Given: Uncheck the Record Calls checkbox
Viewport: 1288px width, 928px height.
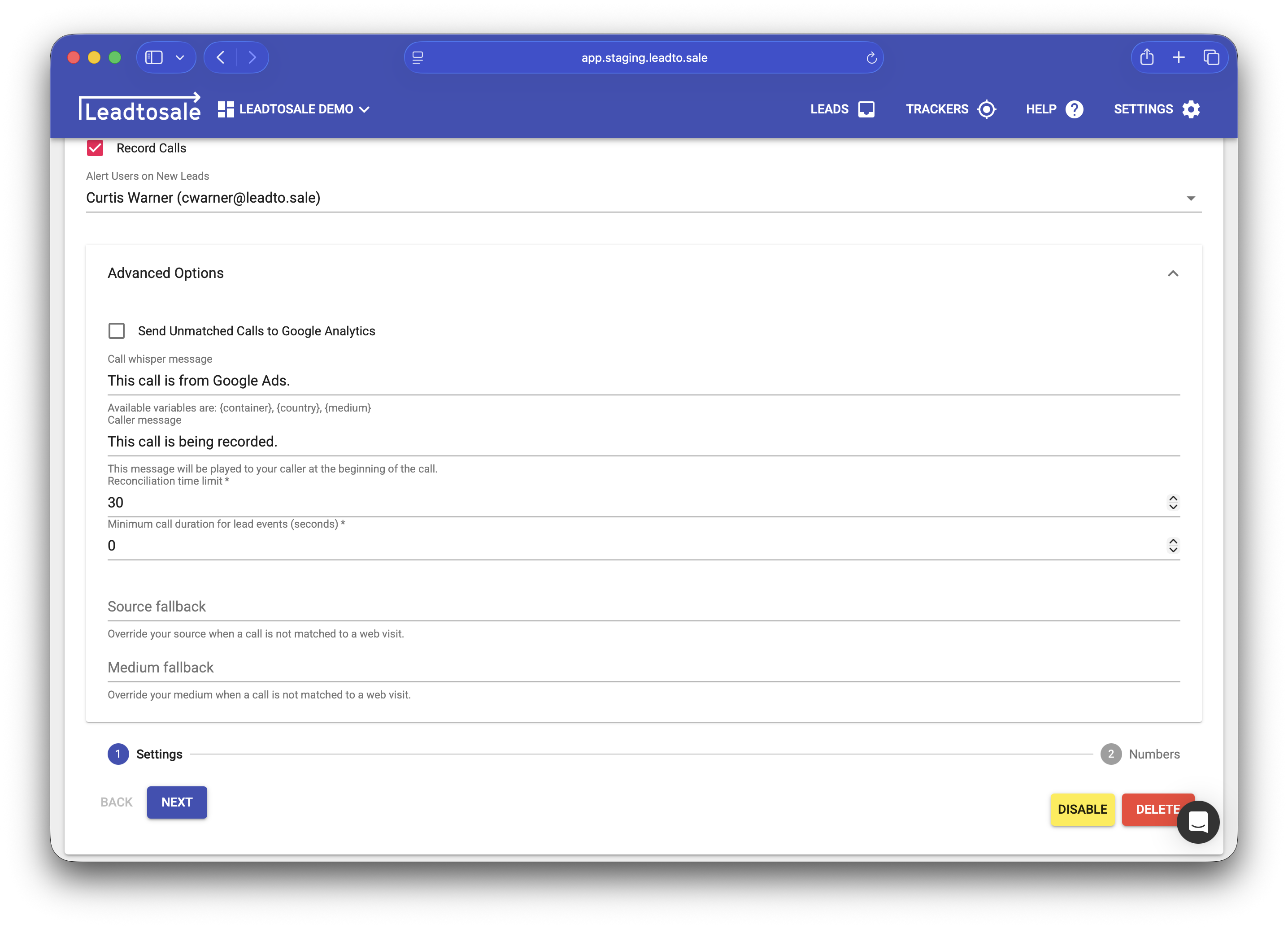Looking at the screenshot, I should pyautogui.click(x=95, y=148).
